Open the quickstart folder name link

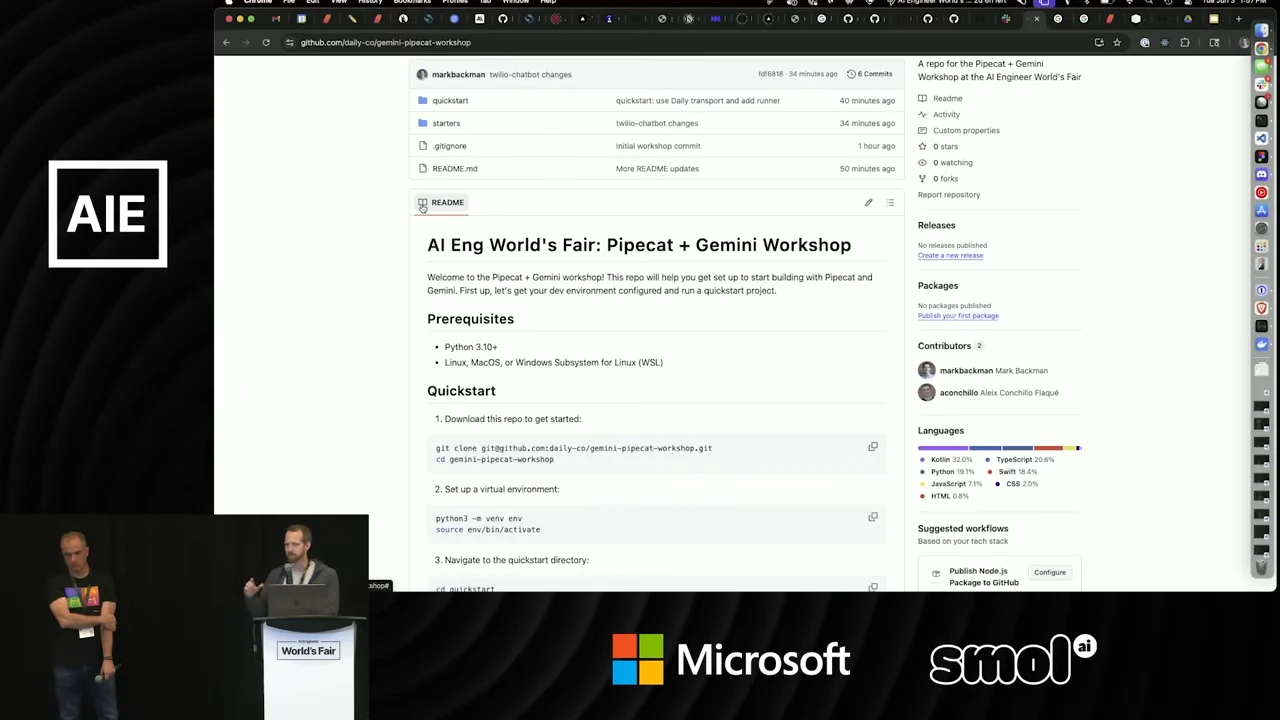pyautogui.click(x=450, y=100)
